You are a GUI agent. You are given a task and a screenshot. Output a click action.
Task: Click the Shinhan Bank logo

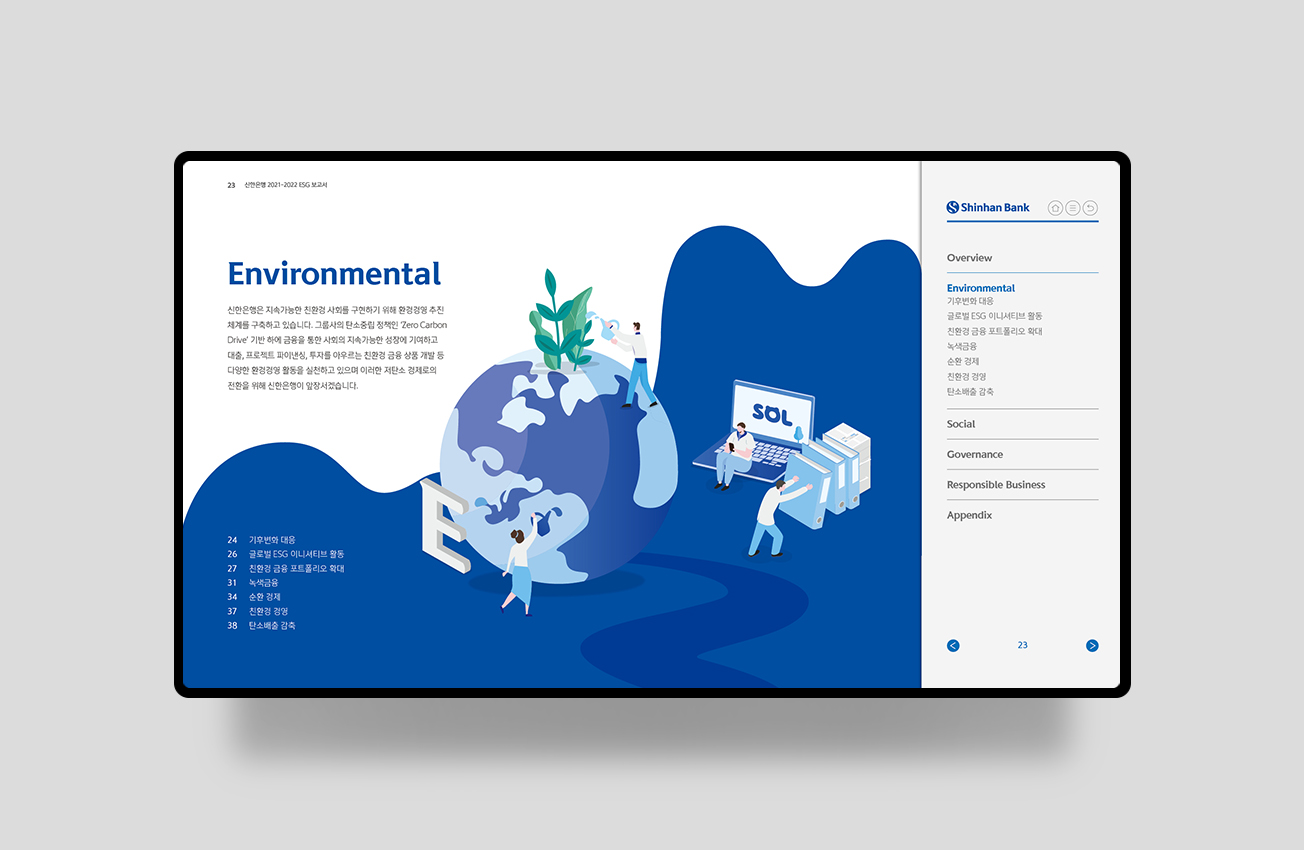[x=988, y=208]
